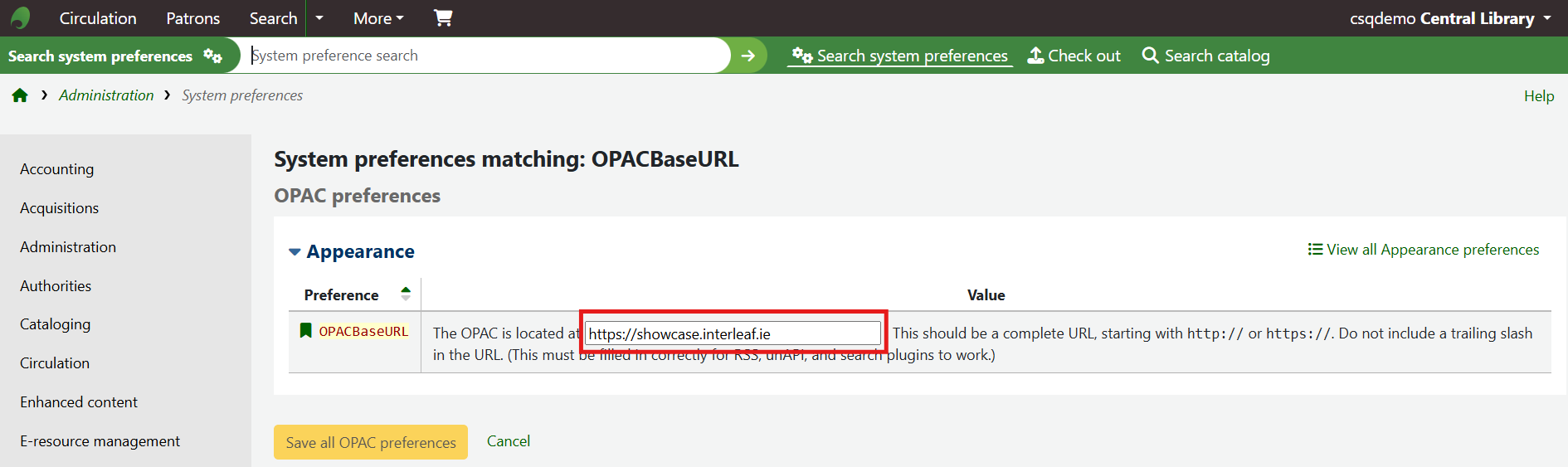
Task: Click the home breadcrumb icon
Action: [x=20, y=95]
